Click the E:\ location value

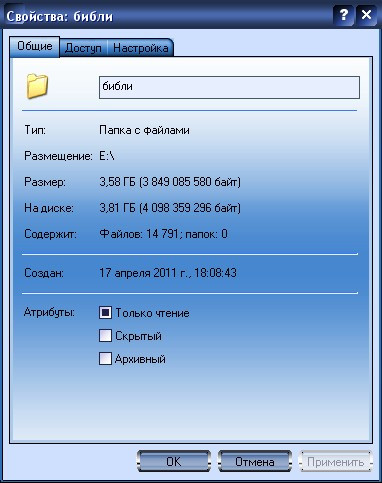click(107, 156)
